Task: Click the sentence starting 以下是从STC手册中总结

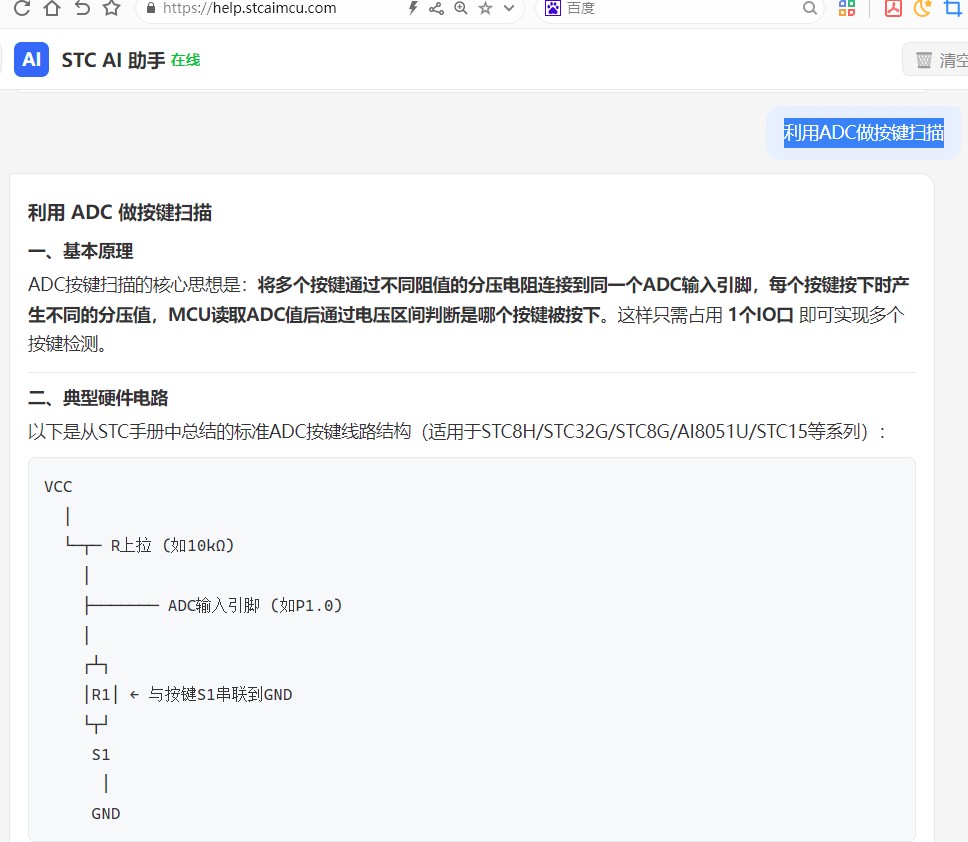Action: [457, 431]
